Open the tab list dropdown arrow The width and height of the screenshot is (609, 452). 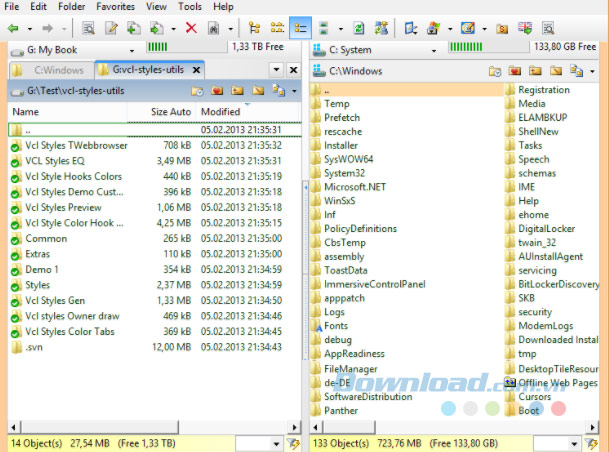pos(276,70)
